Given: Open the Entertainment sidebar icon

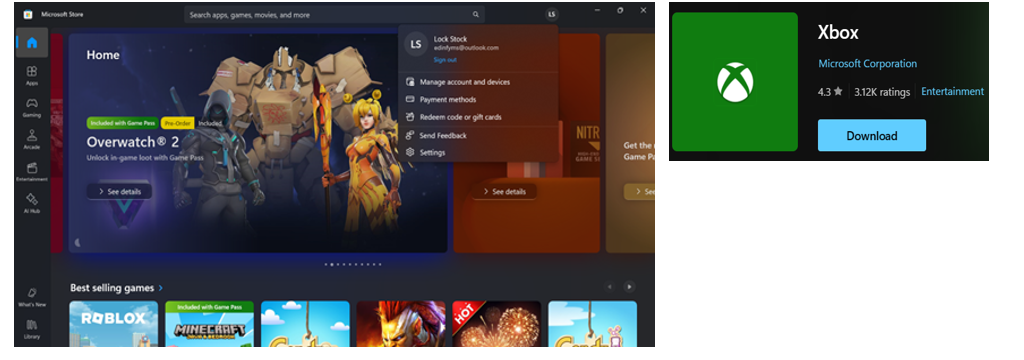Looking at the screenshot, I should tap(31, 171).
